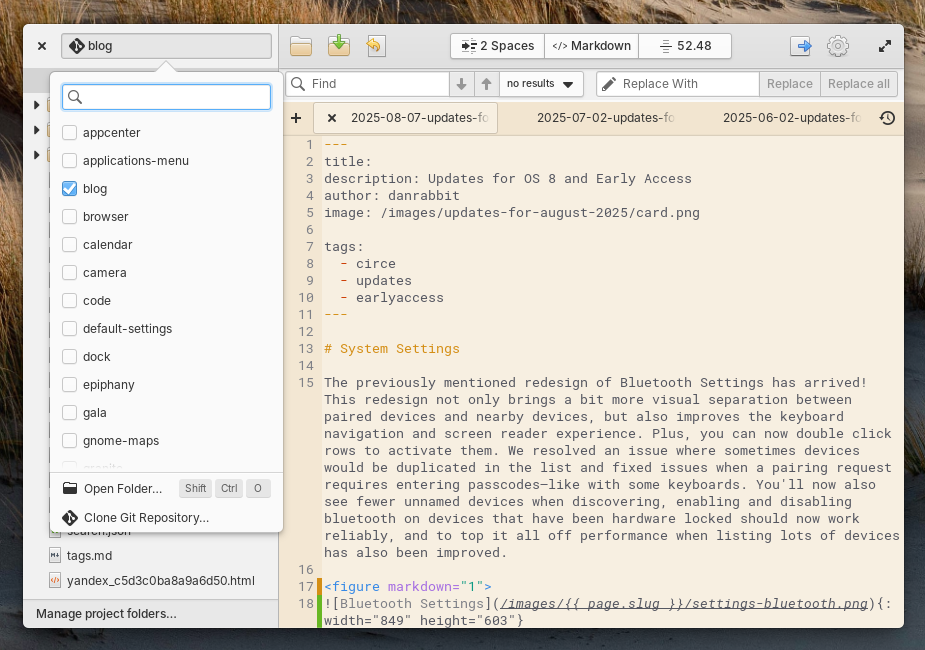The height and width of the screenshot is (650, 925).
Task: Switch to the 2025-06-02-updates tab
Action: point(792,118)
